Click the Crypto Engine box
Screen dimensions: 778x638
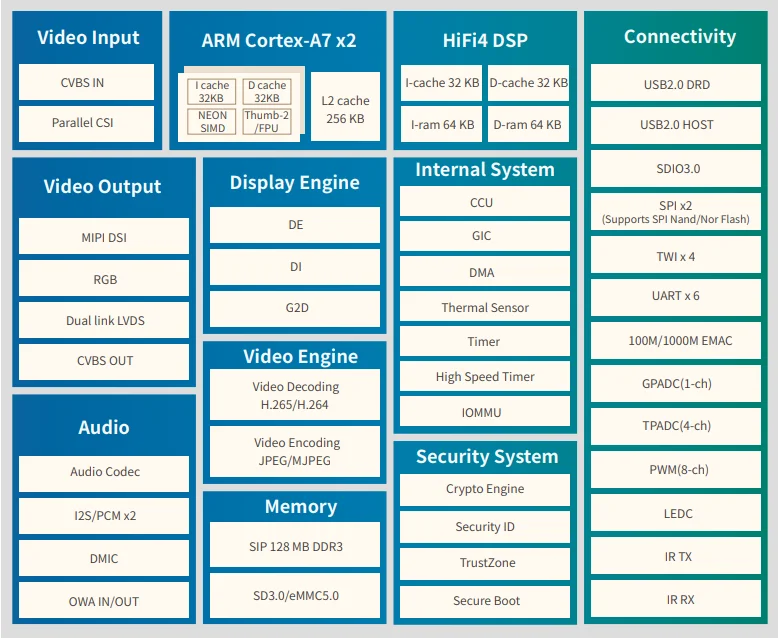pyautogui.click(x=485, y=489)
